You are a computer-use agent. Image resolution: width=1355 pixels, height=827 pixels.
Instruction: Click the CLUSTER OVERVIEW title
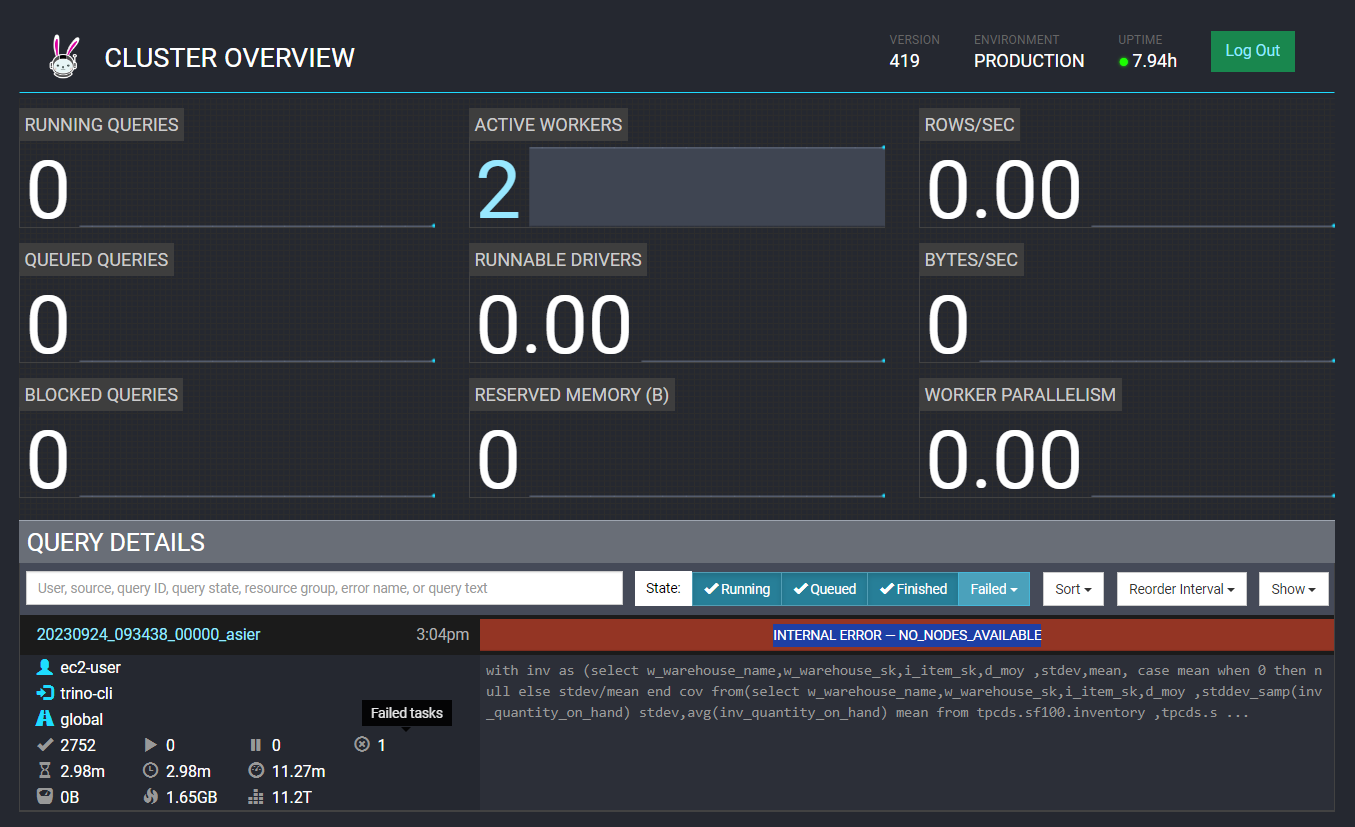click(x=229, y=58)
